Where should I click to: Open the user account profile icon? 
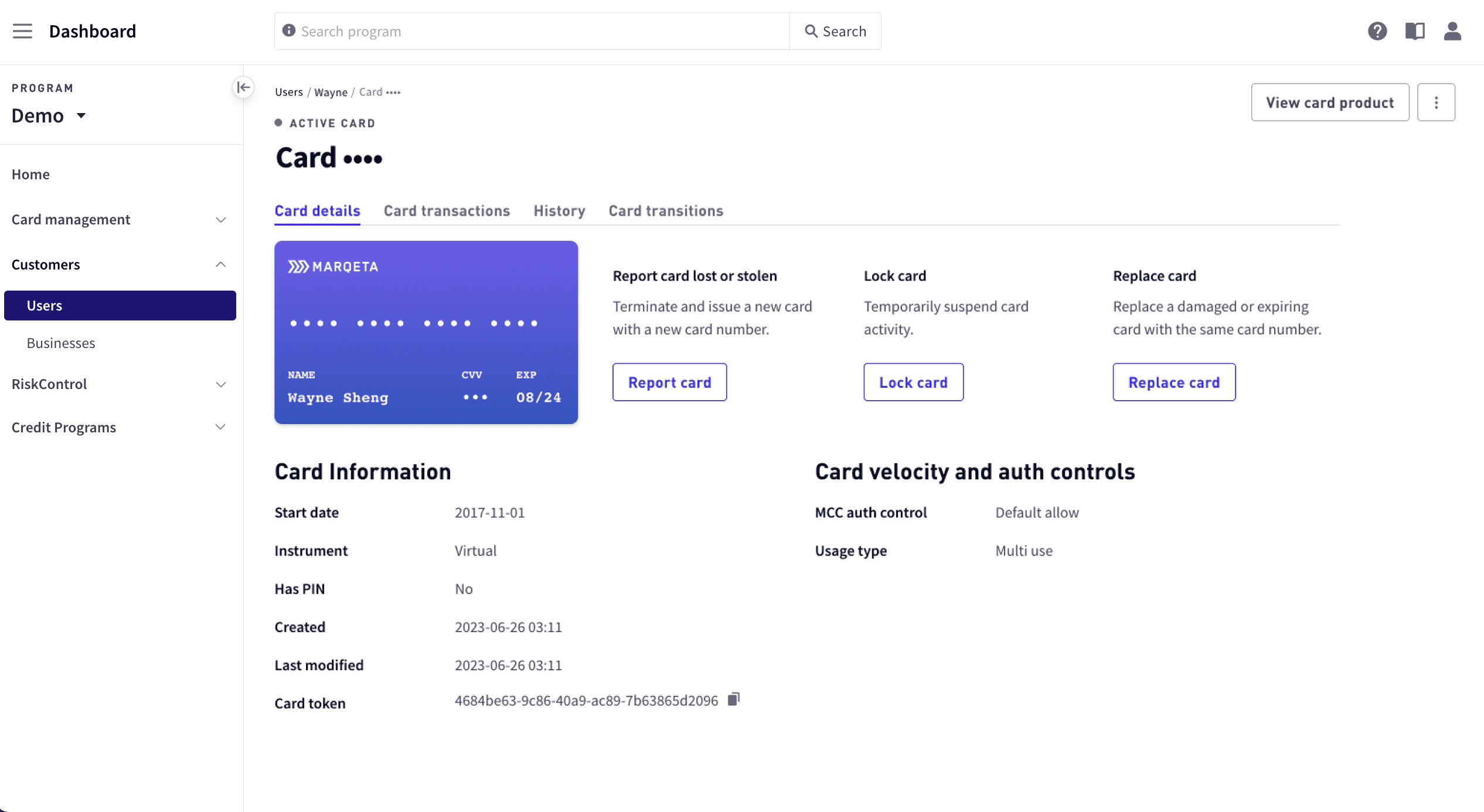coord(1452,31)
